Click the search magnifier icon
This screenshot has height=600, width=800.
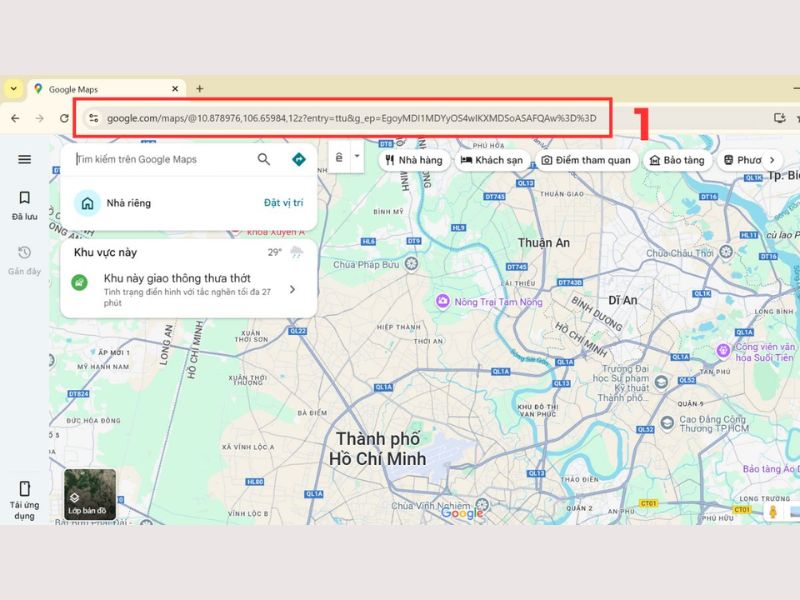click(264, 159)
